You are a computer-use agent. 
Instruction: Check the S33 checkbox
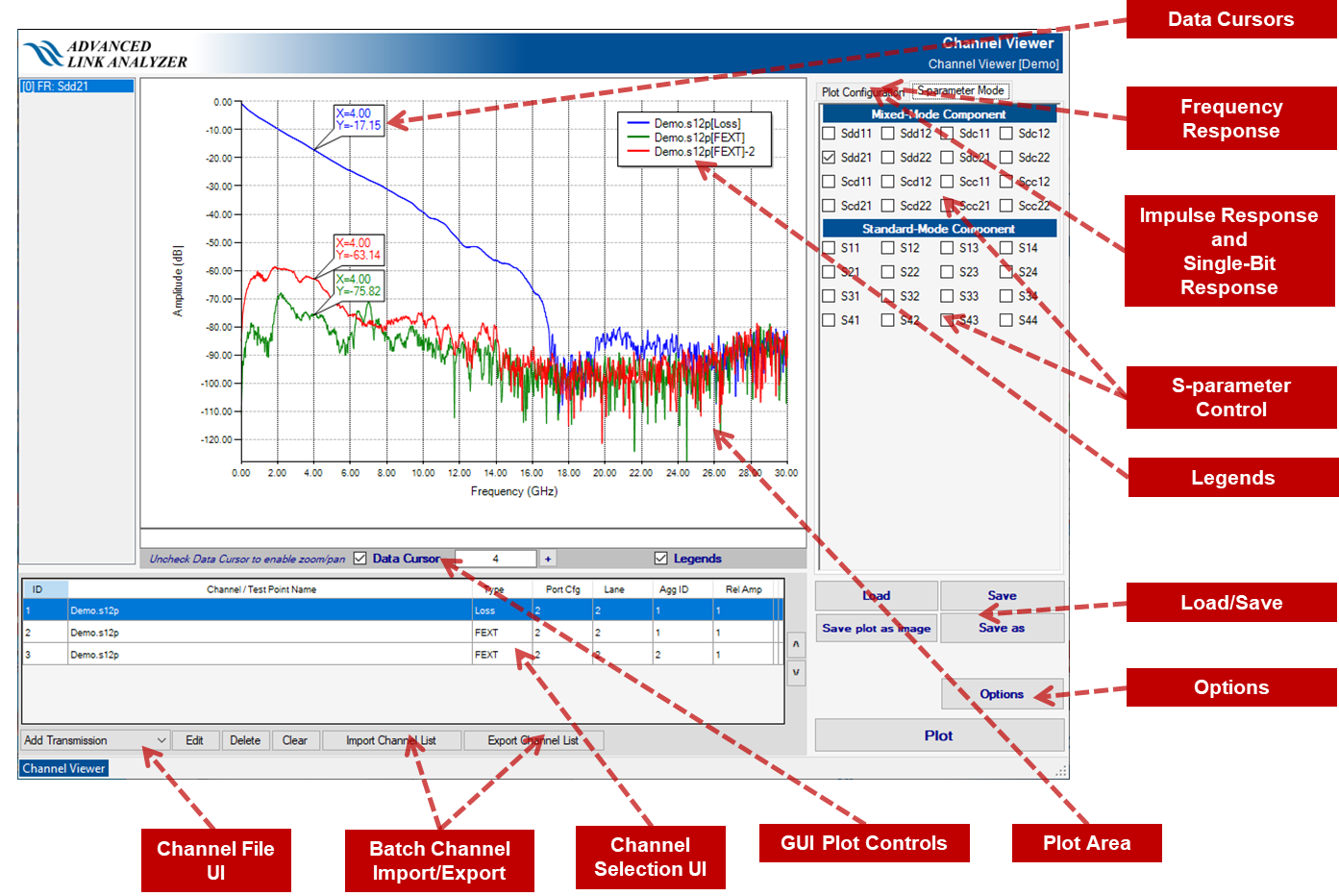pyautogui.click(x=947, y=296)
